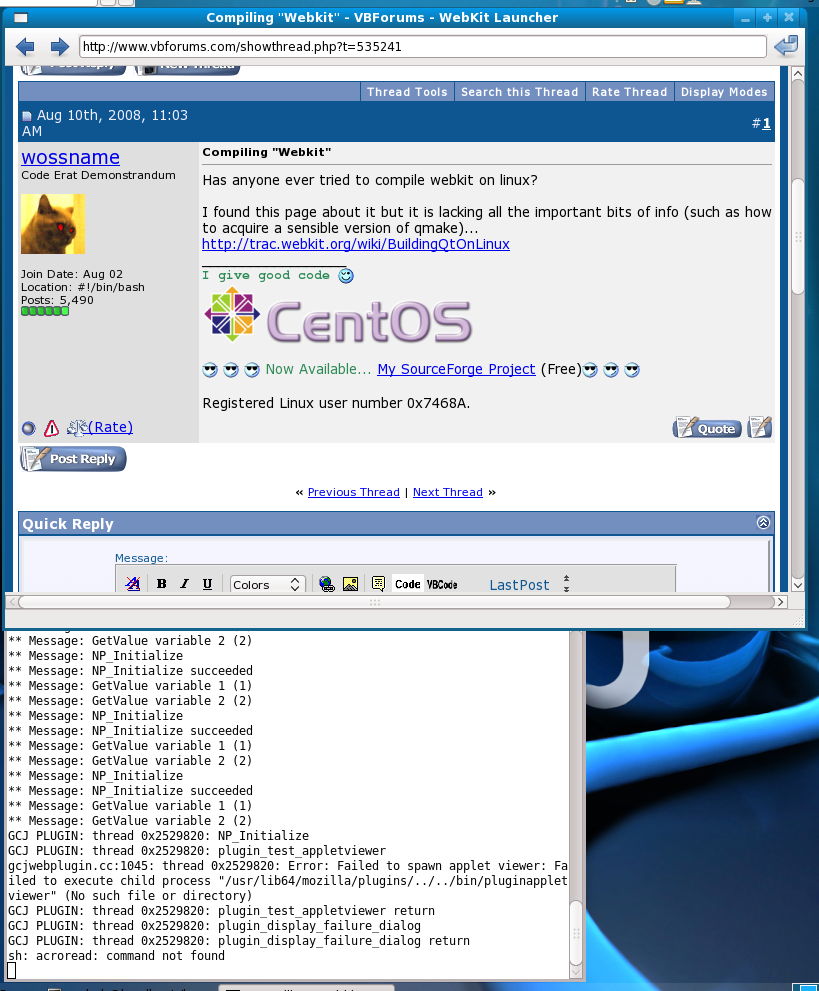
Task: Click the browser horizontal scrollbar
Action: 374,602
